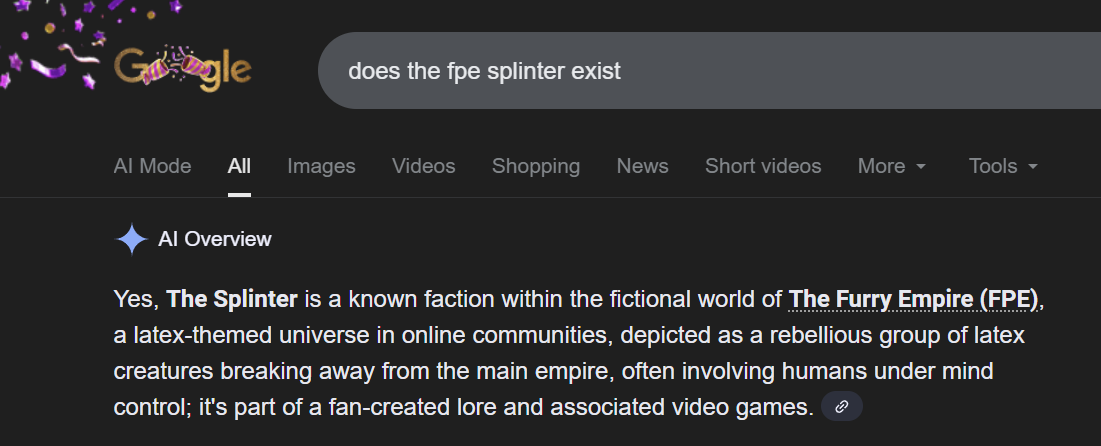Show Shopping results

[x=535, y=166]
